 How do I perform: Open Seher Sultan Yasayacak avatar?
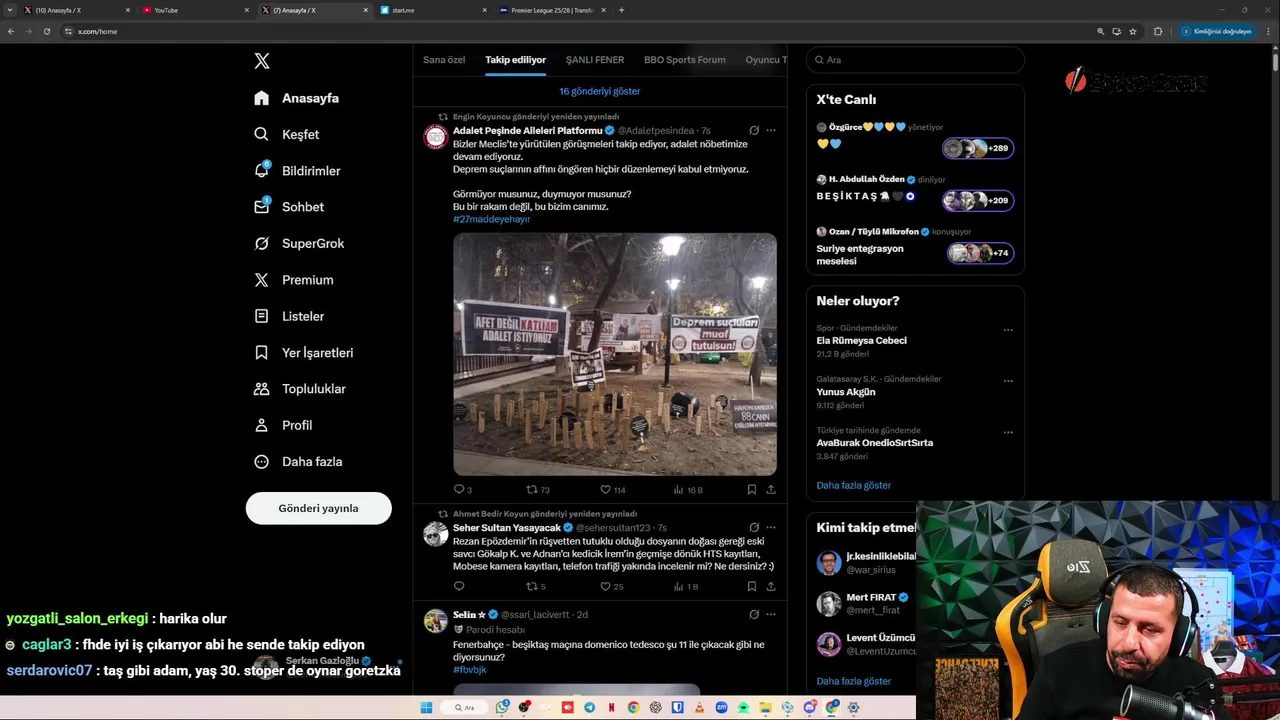pyautogui.click(x=435, y=534)
